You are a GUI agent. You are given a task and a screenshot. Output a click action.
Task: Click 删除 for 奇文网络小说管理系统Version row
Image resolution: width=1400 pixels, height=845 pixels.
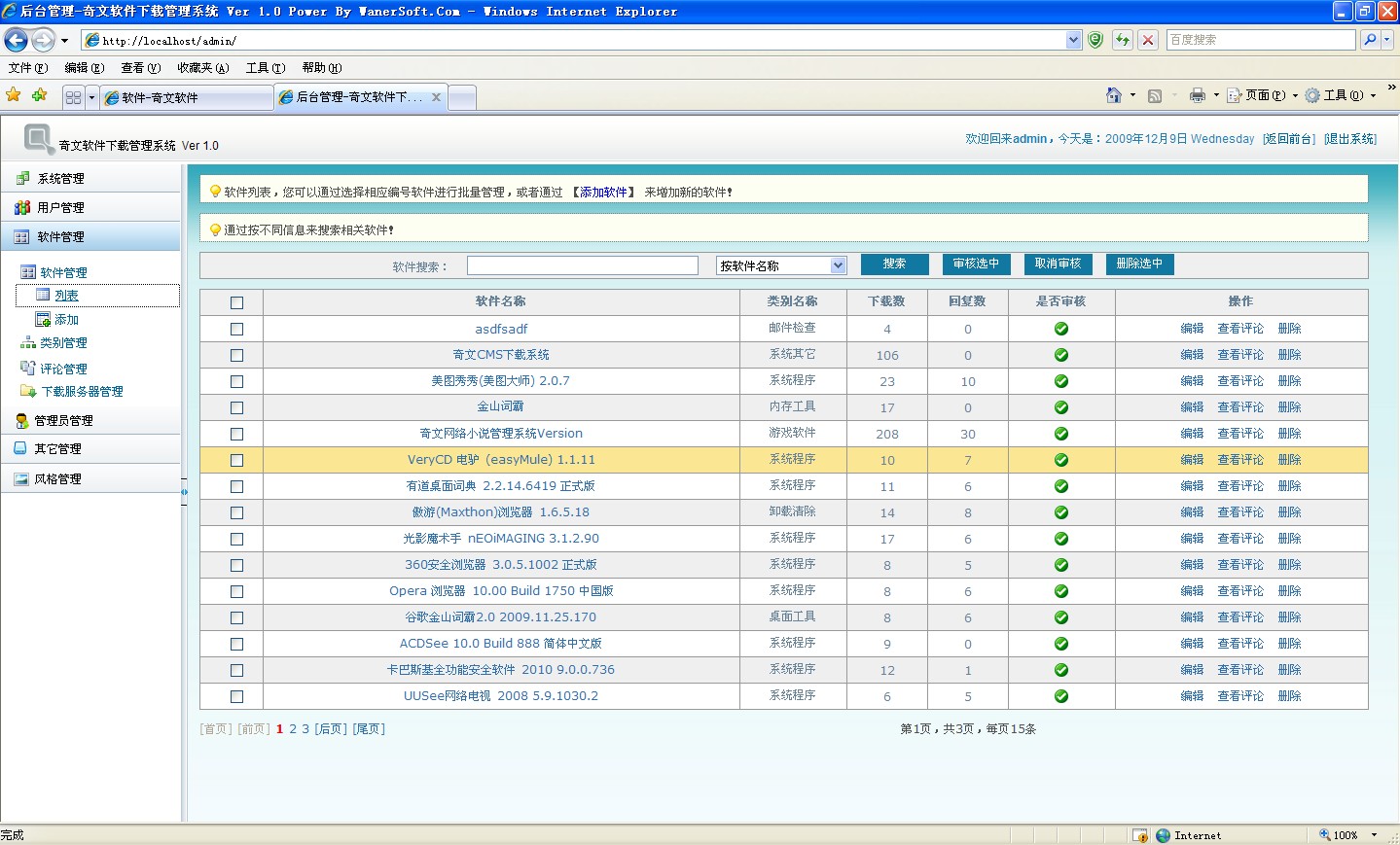(1289, 434)
